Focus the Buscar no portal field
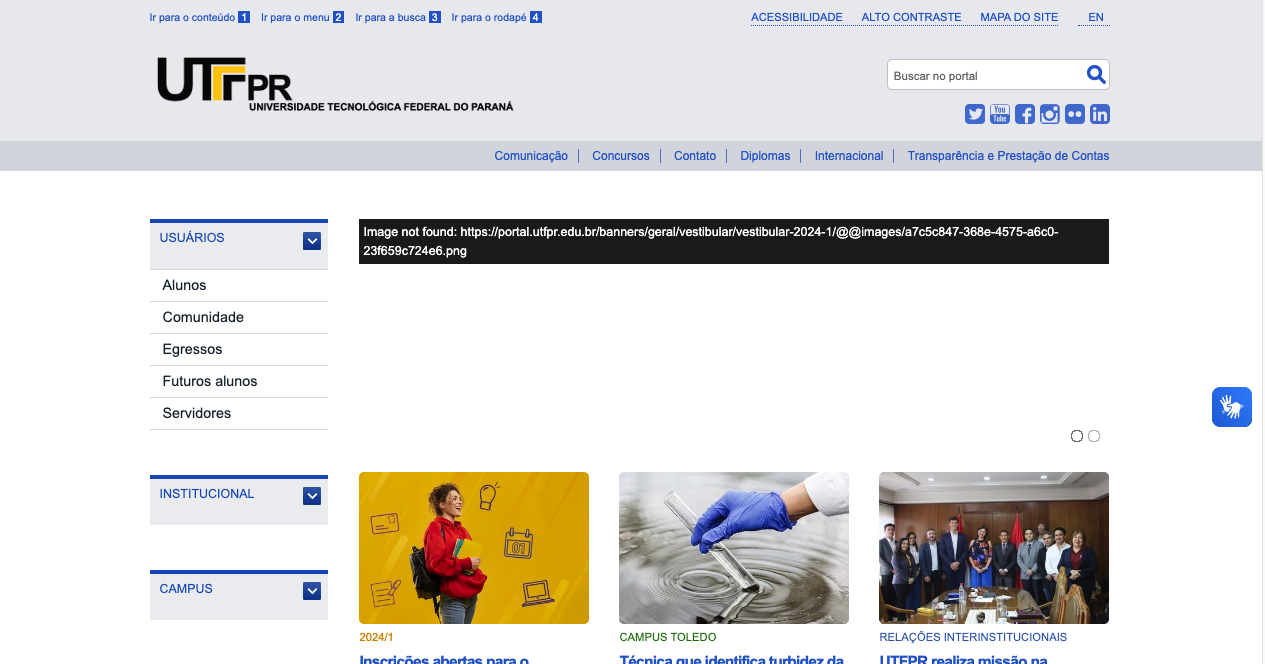This screenshot has width=1265, height=664. pos(985,75)
